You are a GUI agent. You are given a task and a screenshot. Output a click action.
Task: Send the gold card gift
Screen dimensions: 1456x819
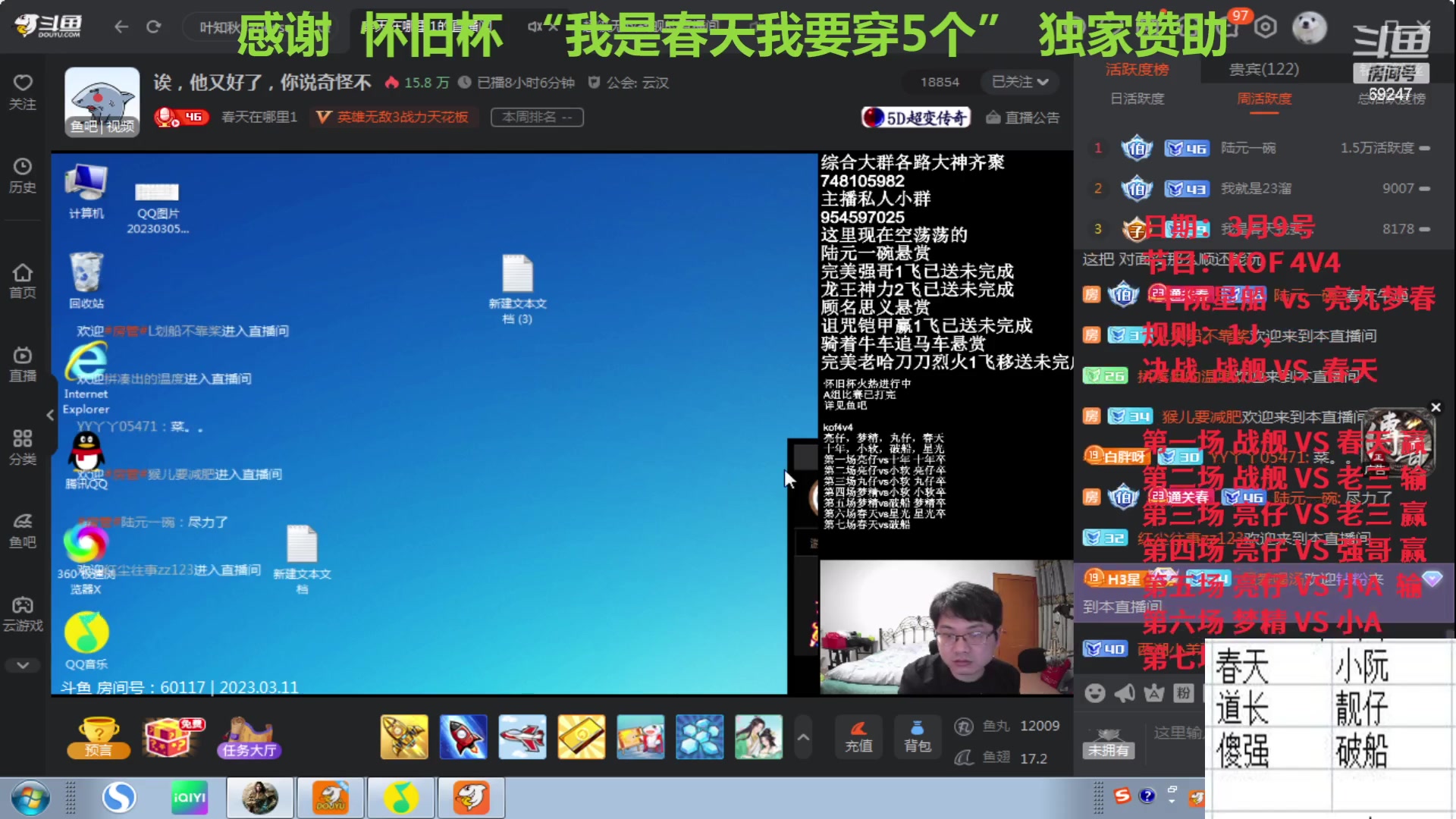click(x=582, y=736)
